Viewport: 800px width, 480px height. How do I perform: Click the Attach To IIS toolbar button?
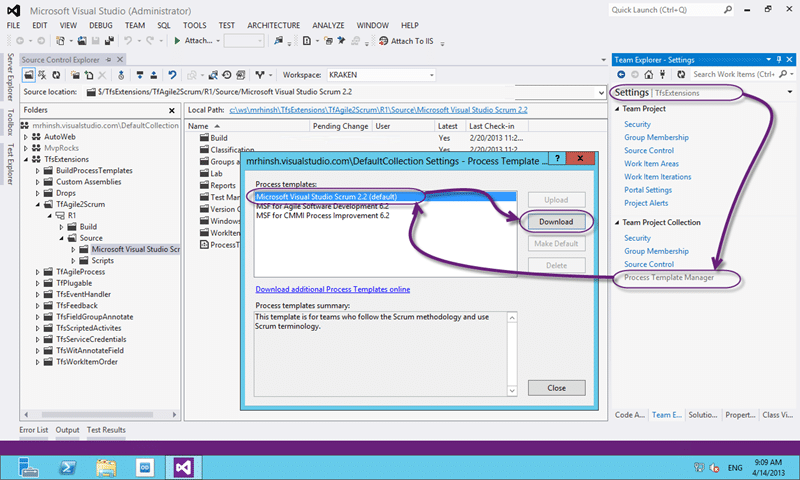[x=407, y=41]
